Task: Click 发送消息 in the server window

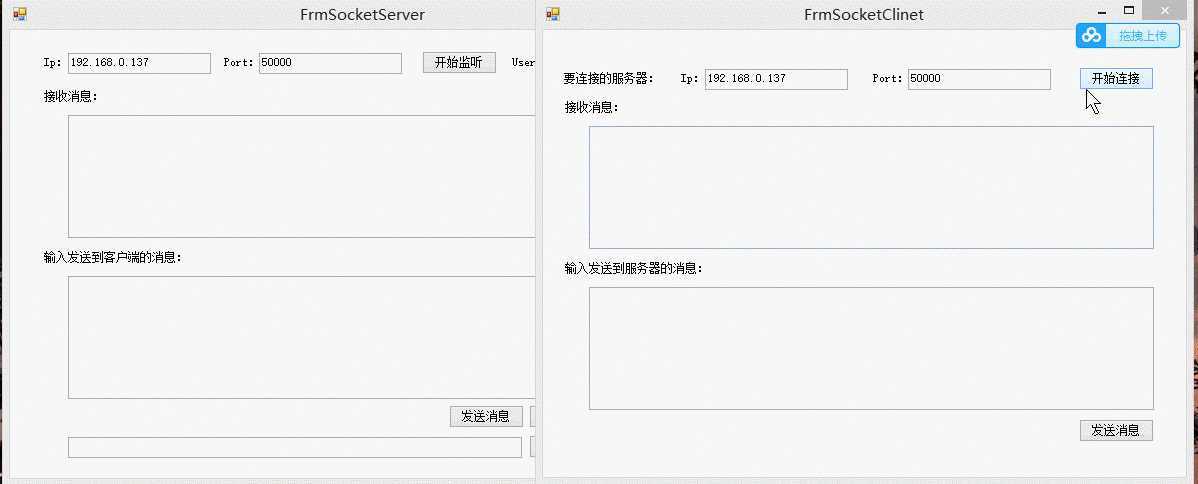Action: click(x=486, y=416)
